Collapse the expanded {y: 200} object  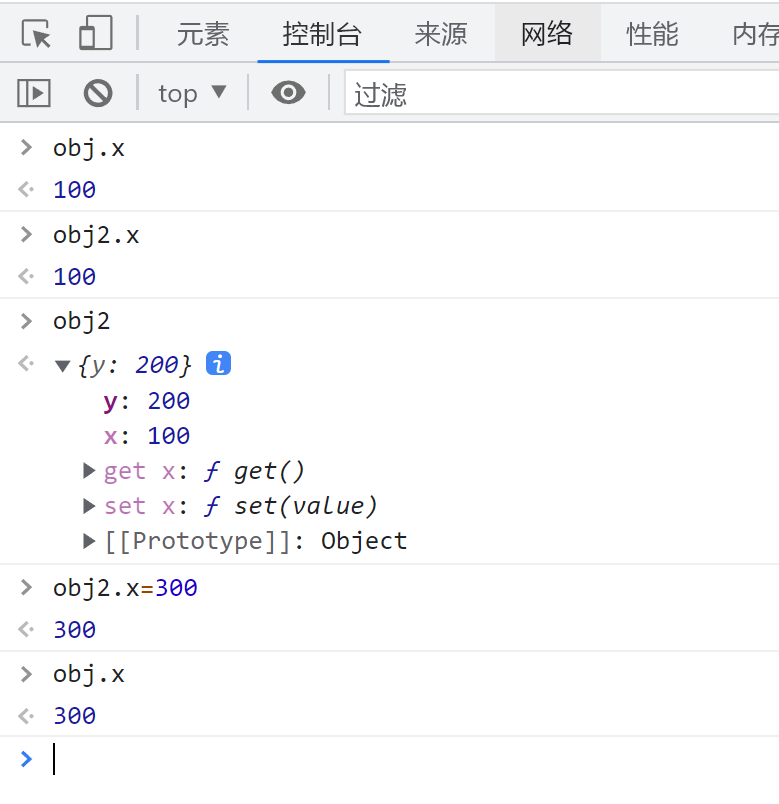(x=63, y=366)
